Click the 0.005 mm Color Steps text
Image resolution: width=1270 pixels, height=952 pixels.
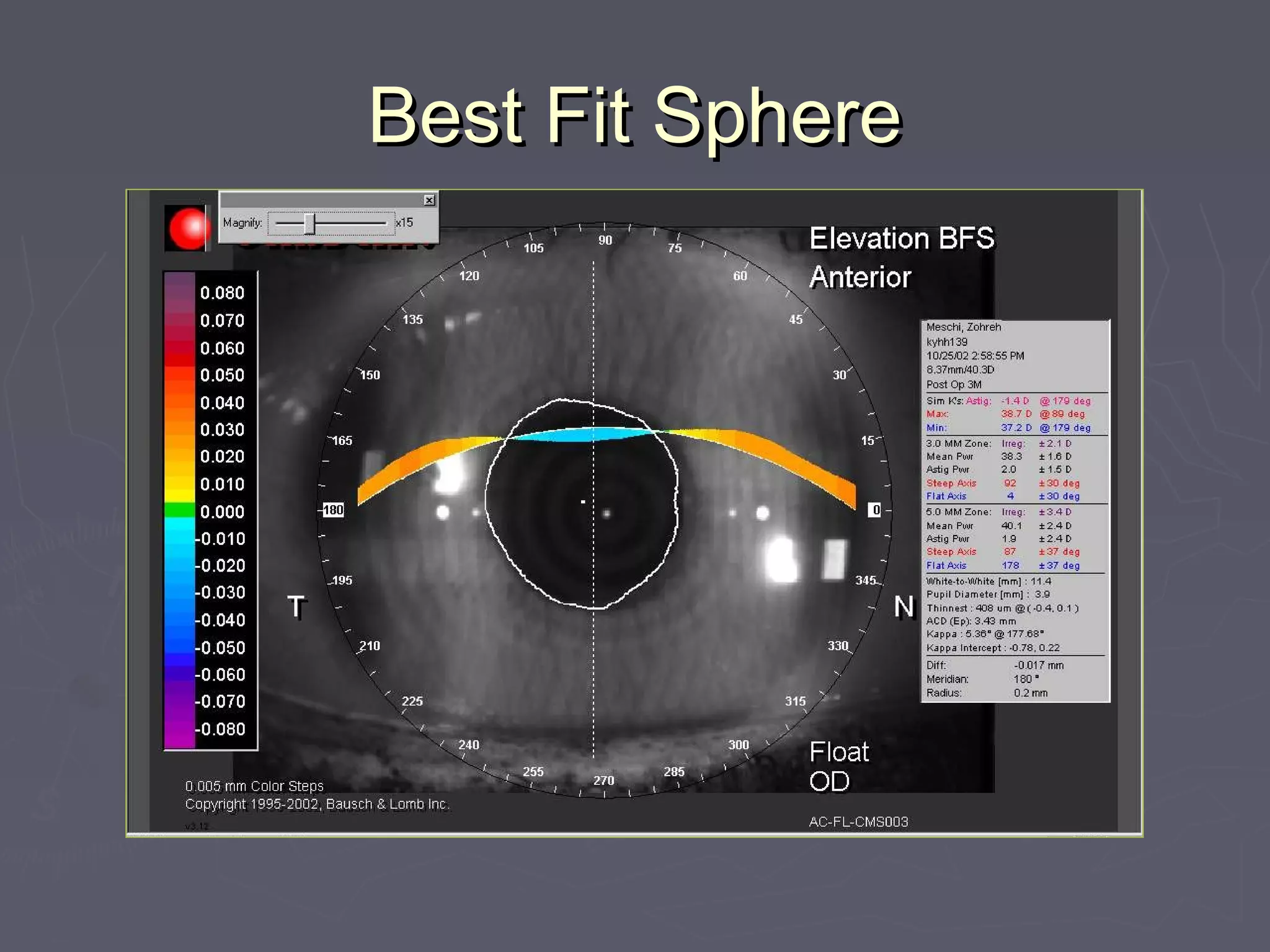click(254, 786)
